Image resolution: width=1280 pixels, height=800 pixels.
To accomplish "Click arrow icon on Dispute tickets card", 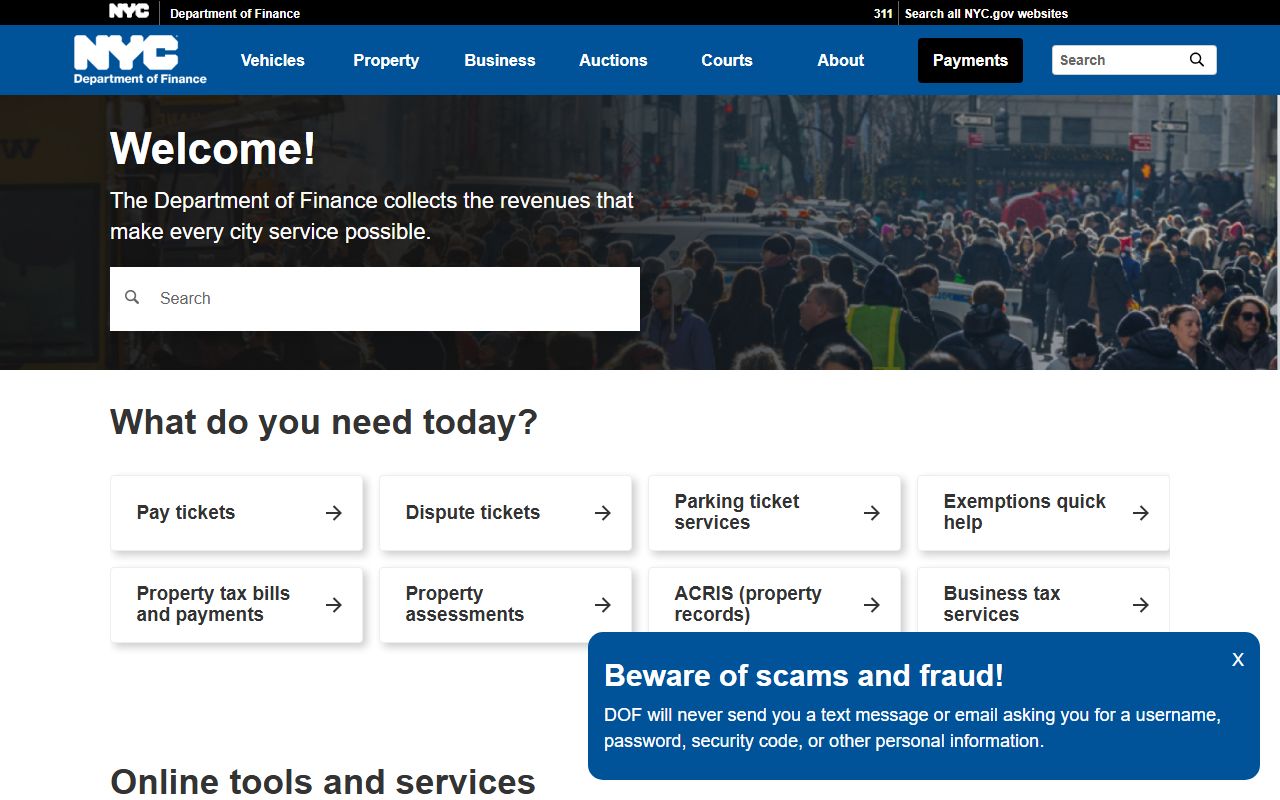I will click(603, 513).
